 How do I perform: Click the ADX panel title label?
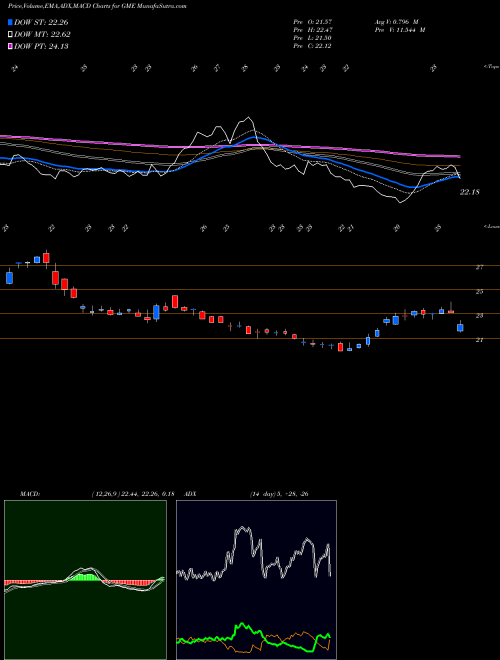pyautogui.click(x=192, y=494)
